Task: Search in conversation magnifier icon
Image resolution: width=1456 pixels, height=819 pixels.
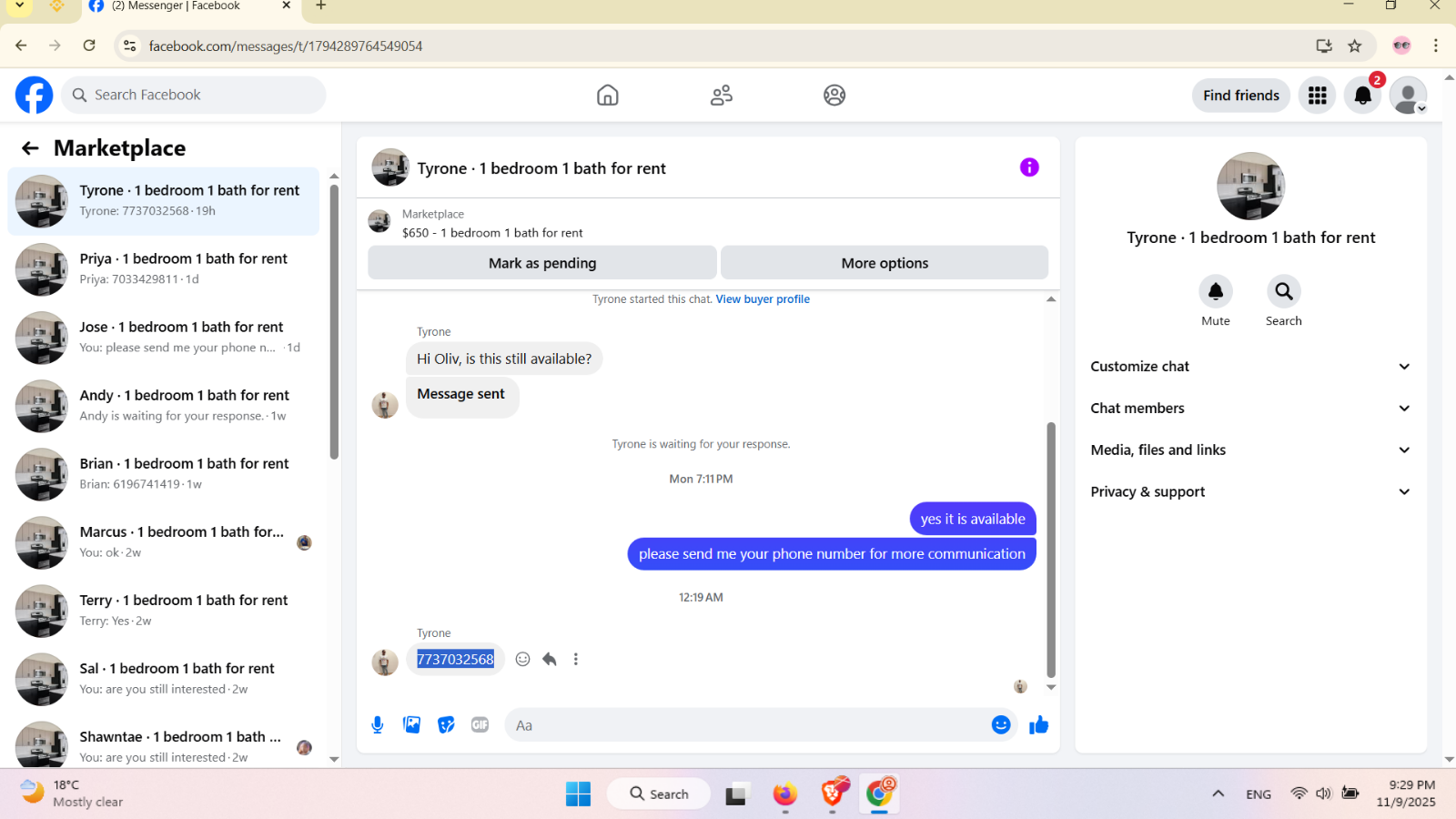Action: point(1284,291)
